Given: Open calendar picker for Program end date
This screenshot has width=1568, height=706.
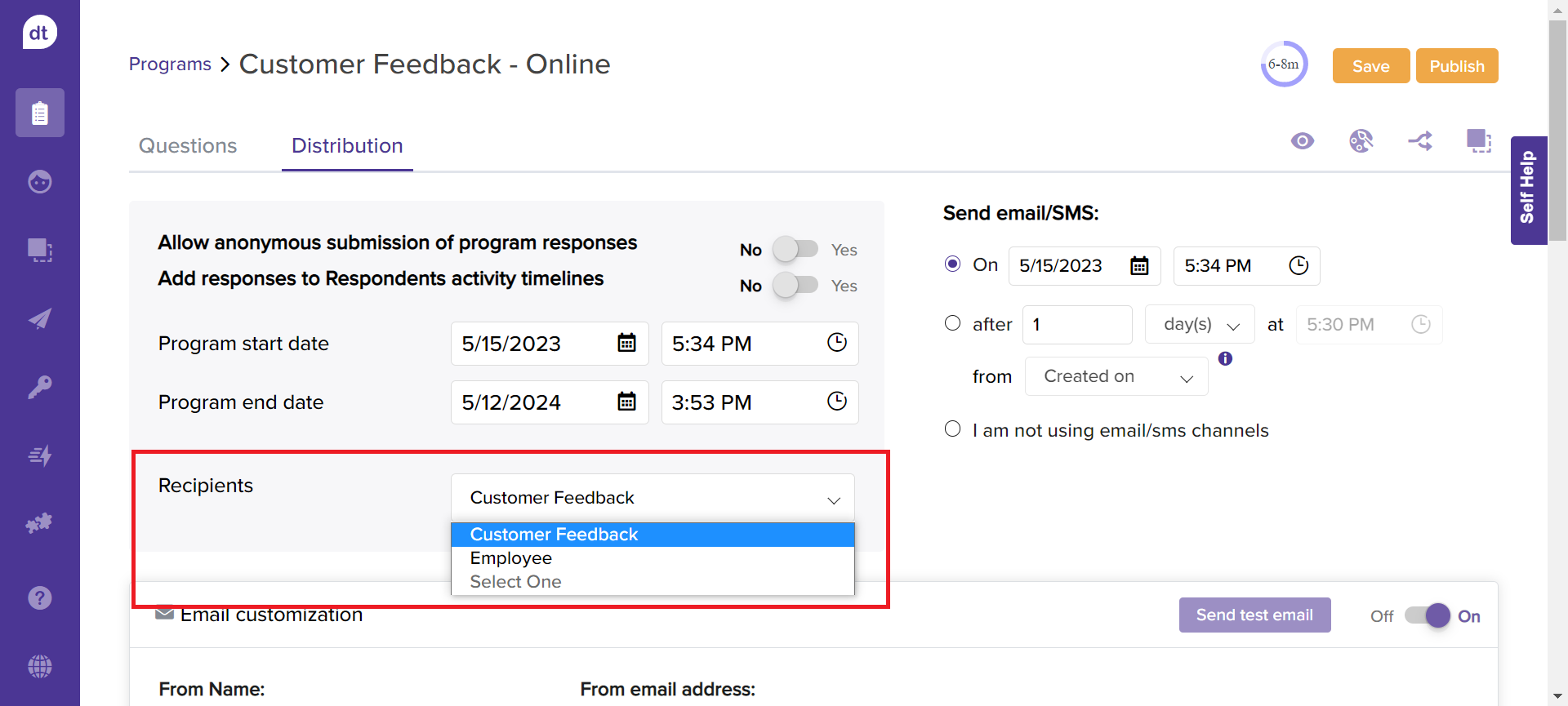Looking at the screenshot, I should click(626, 402).
